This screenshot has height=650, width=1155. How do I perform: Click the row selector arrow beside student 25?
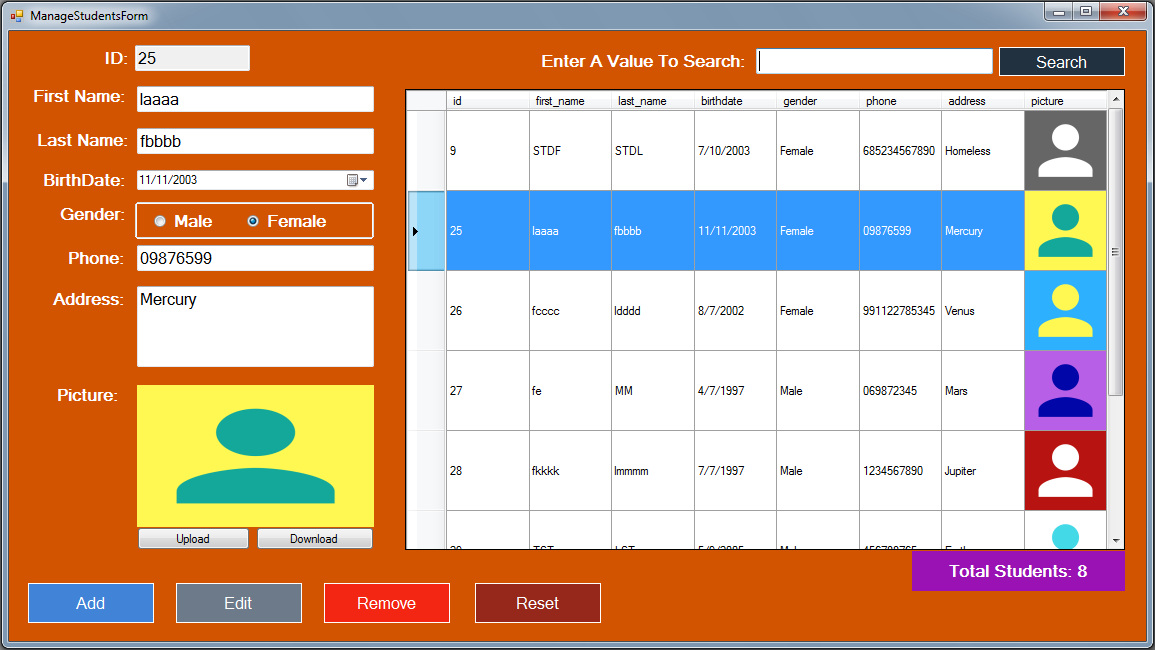pos(417,230)
